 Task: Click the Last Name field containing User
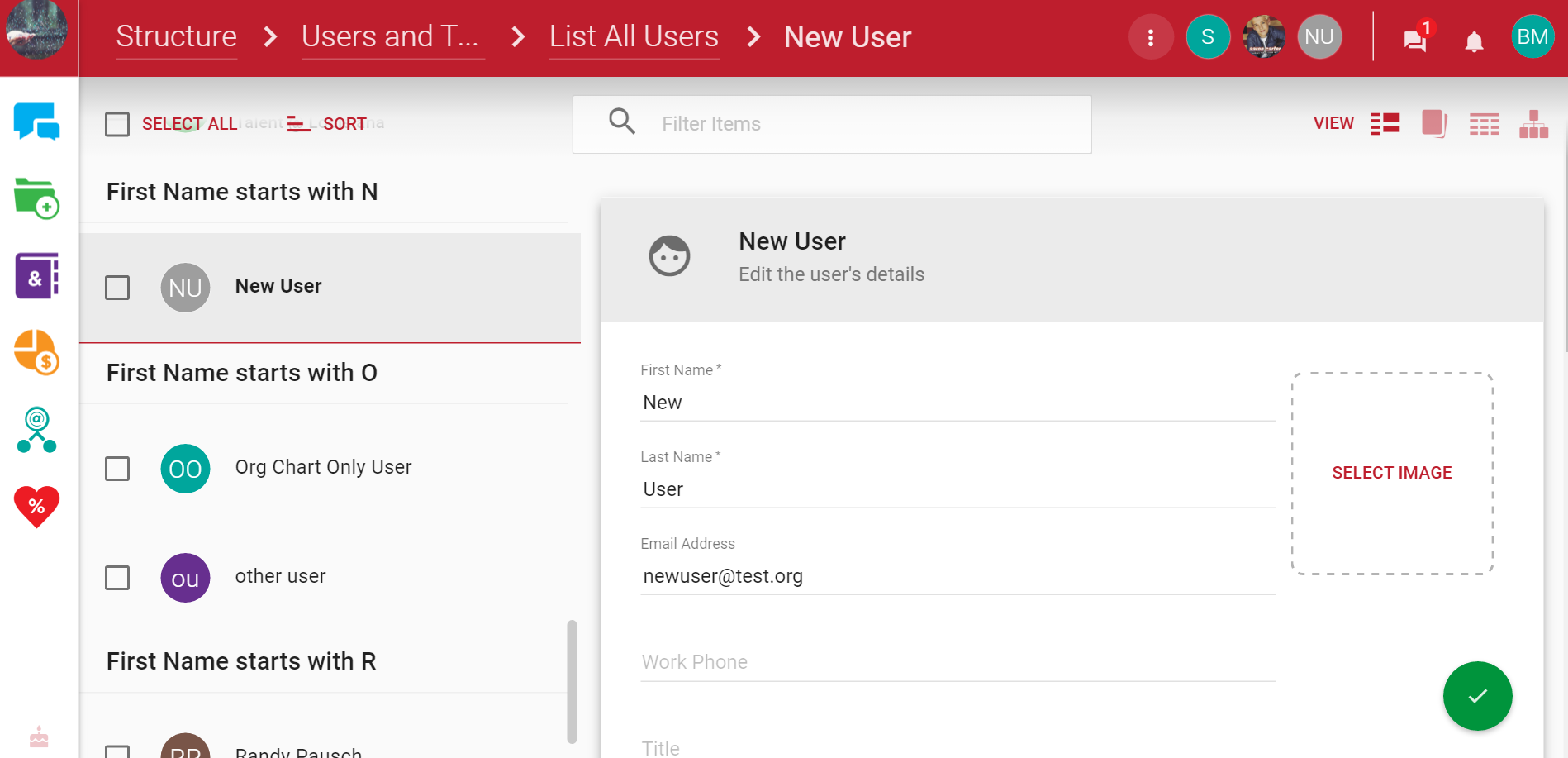click(958, 489)
